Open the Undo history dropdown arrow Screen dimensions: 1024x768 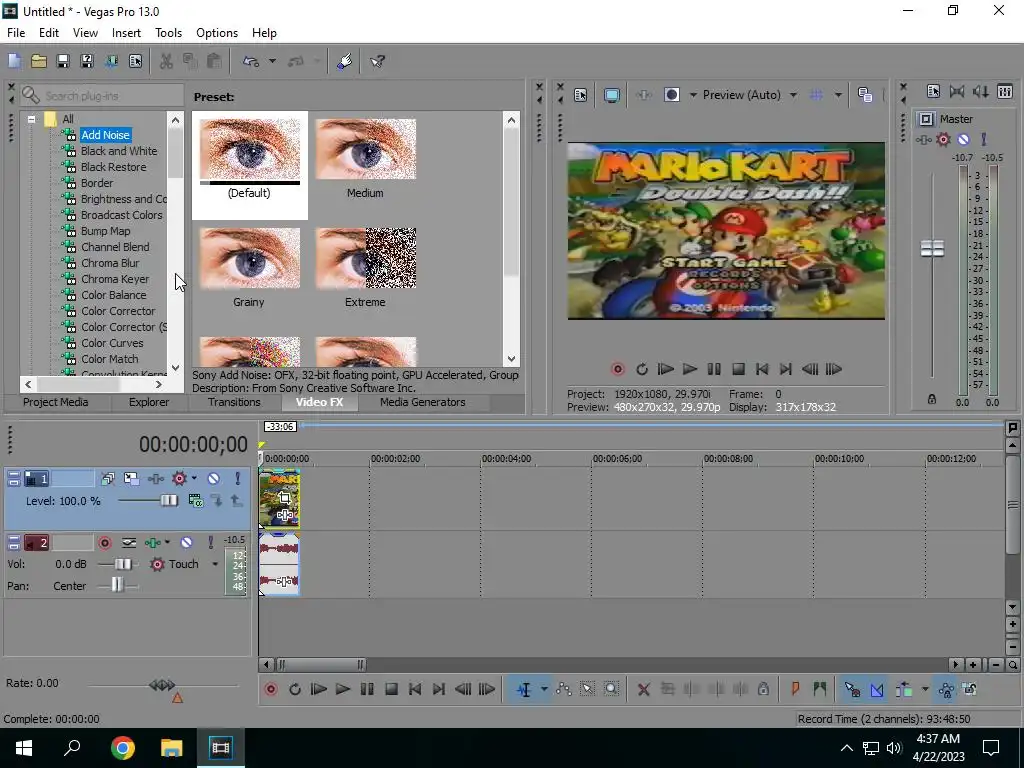(272, 61)
